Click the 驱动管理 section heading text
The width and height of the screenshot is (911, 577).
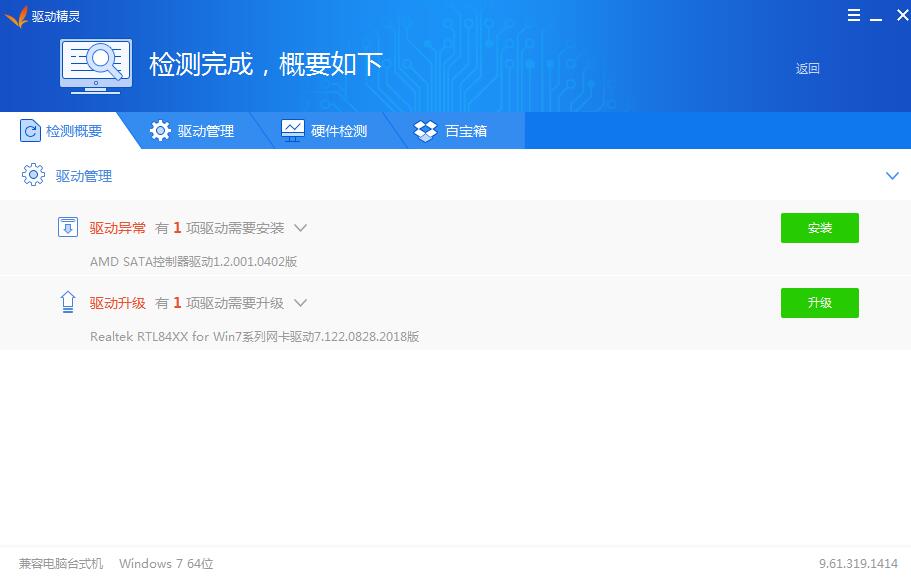click(x=84, y=176)
